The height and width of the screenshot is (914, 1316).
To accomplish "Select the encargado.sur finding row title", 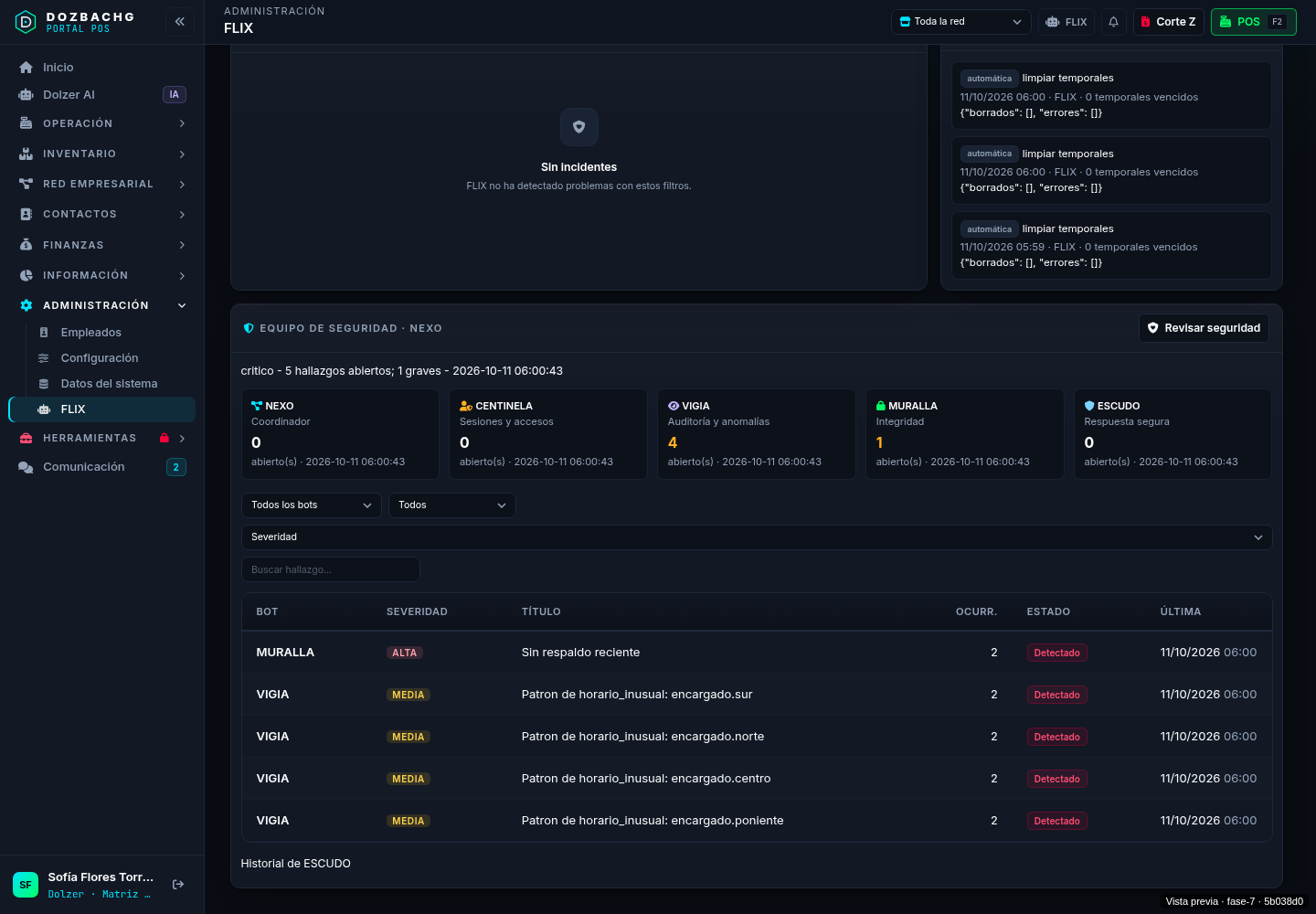I will [637, 695].
